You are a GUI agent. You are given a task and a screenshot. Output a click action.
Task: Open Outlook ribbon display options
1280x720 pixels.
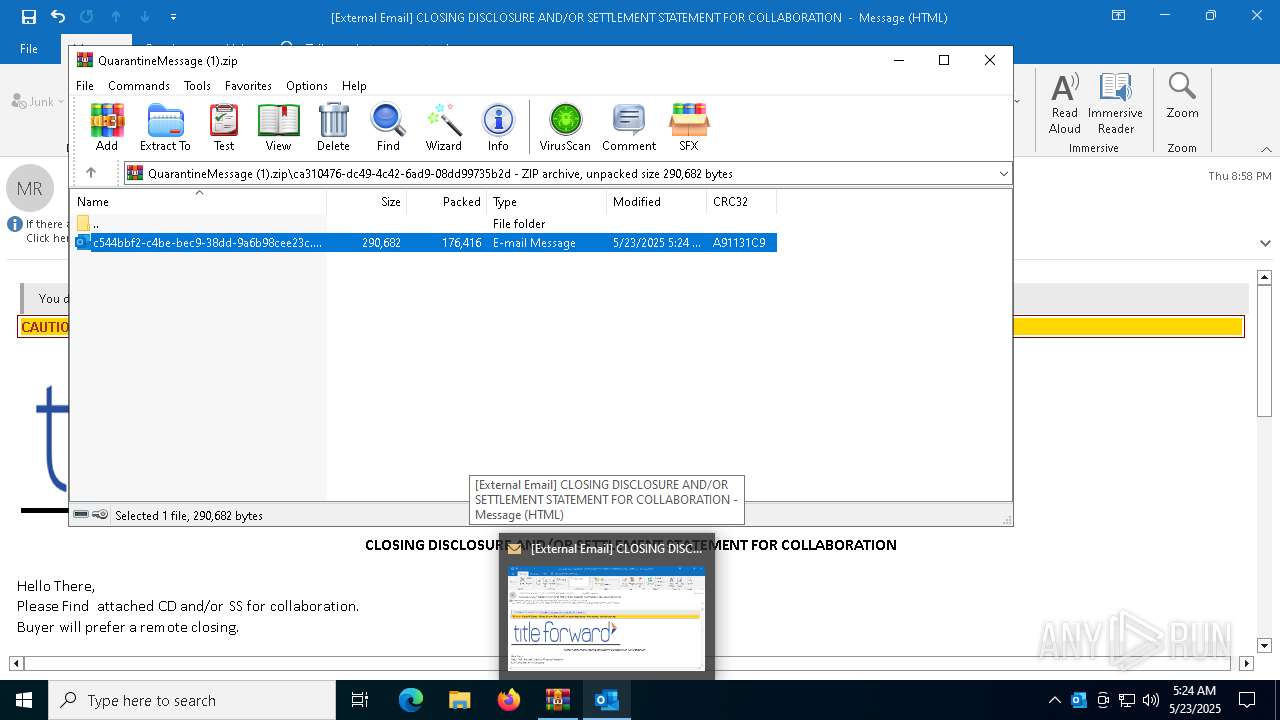tap(1119, 16)
